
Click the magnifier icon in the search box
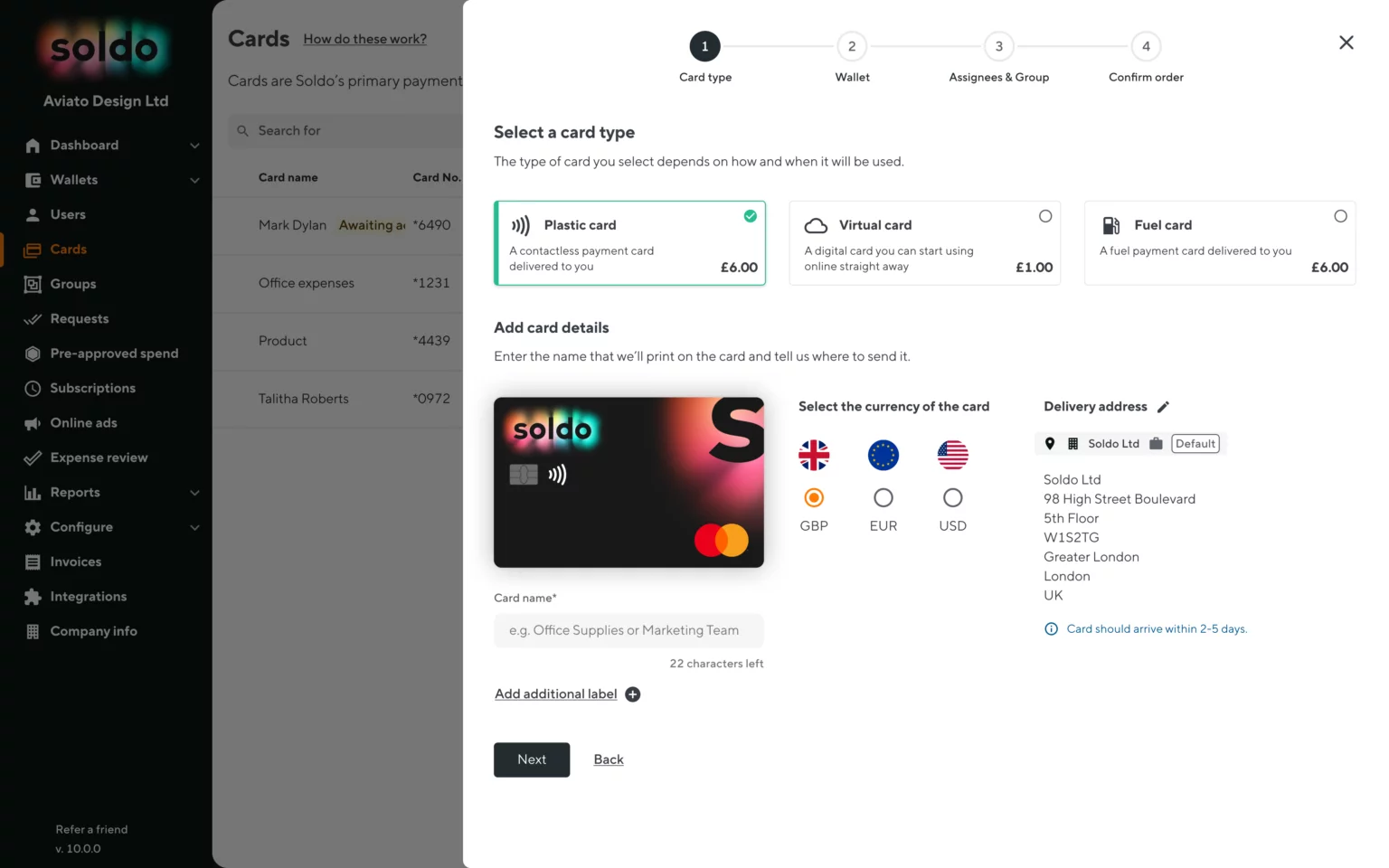pyautogui.click(x=242, y=131)
